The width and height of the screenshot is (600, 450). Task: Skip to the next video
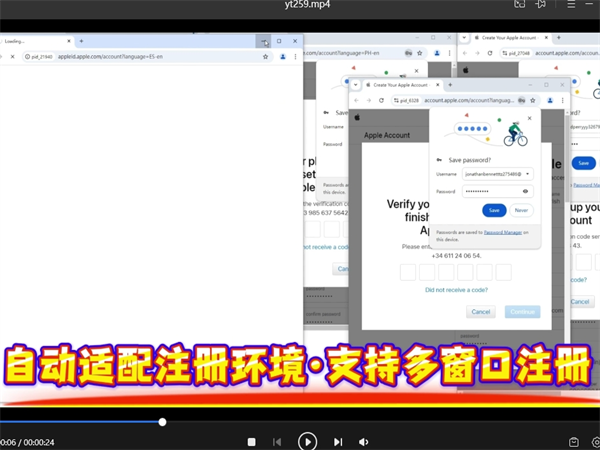pos(338,442)
